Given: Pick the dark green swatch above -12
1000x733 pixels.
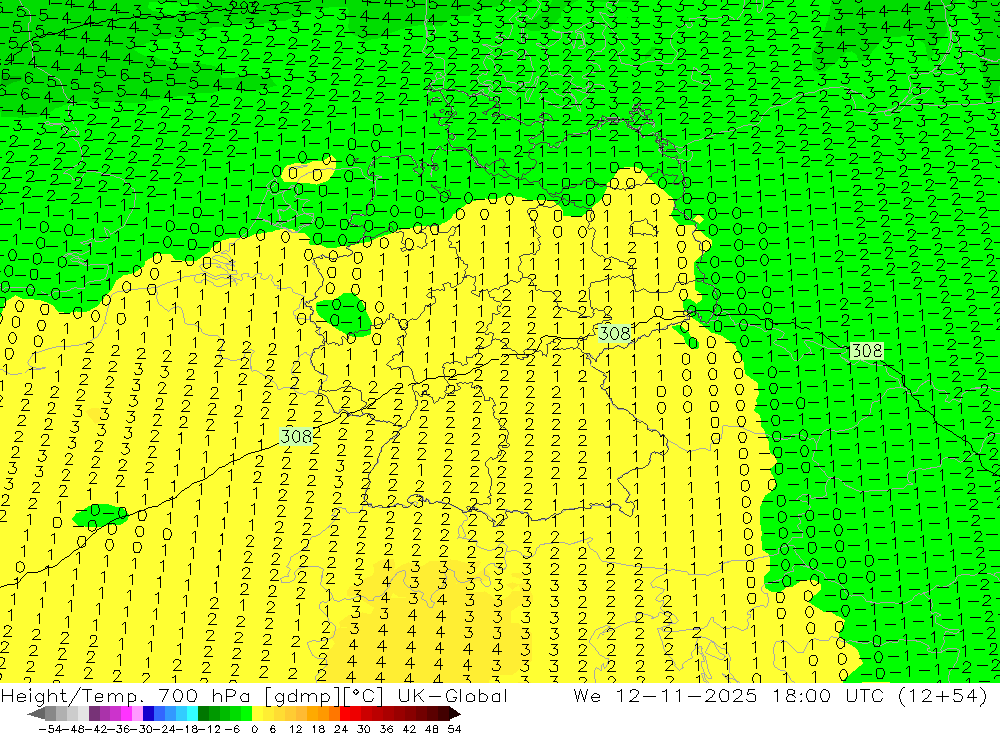Looking at the screenshot, I should pyautogui.click(x=203, y=714).
